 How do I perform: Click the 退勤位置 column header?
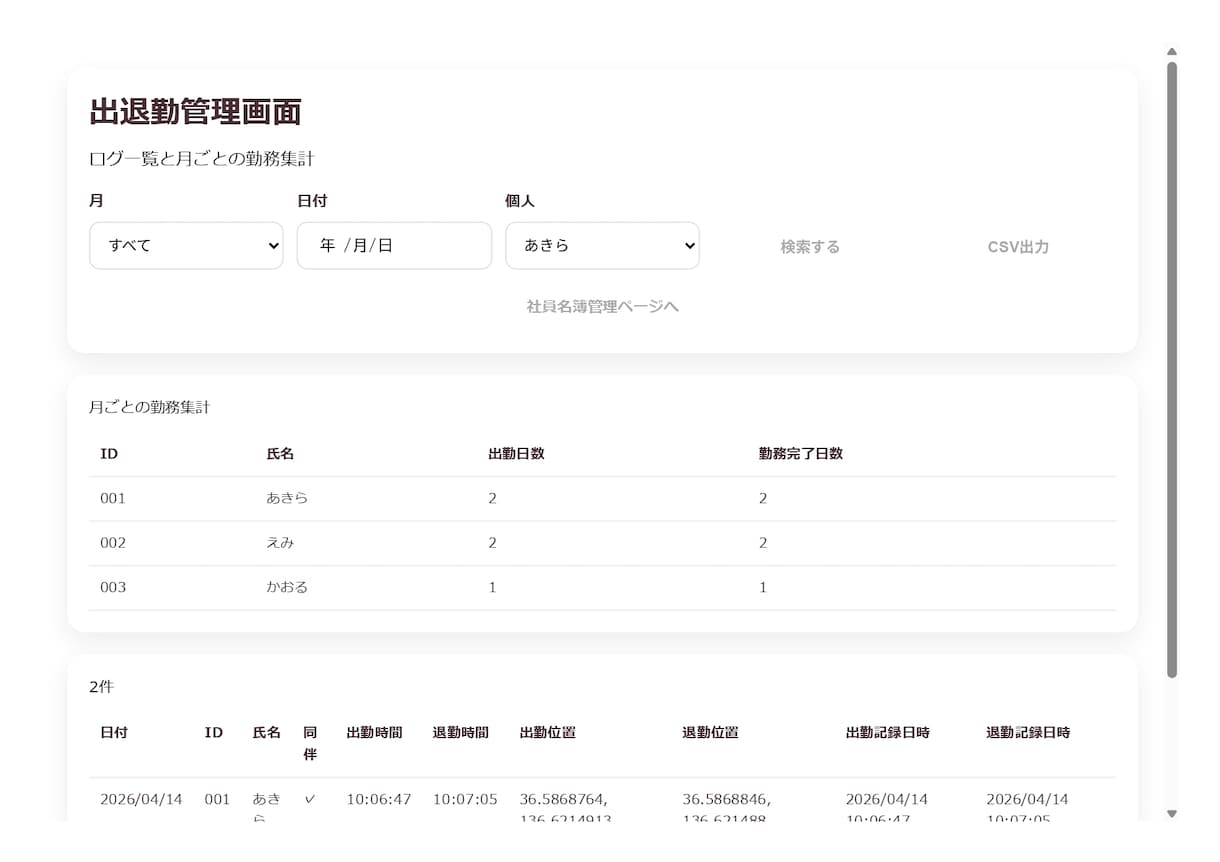point(710,733)
